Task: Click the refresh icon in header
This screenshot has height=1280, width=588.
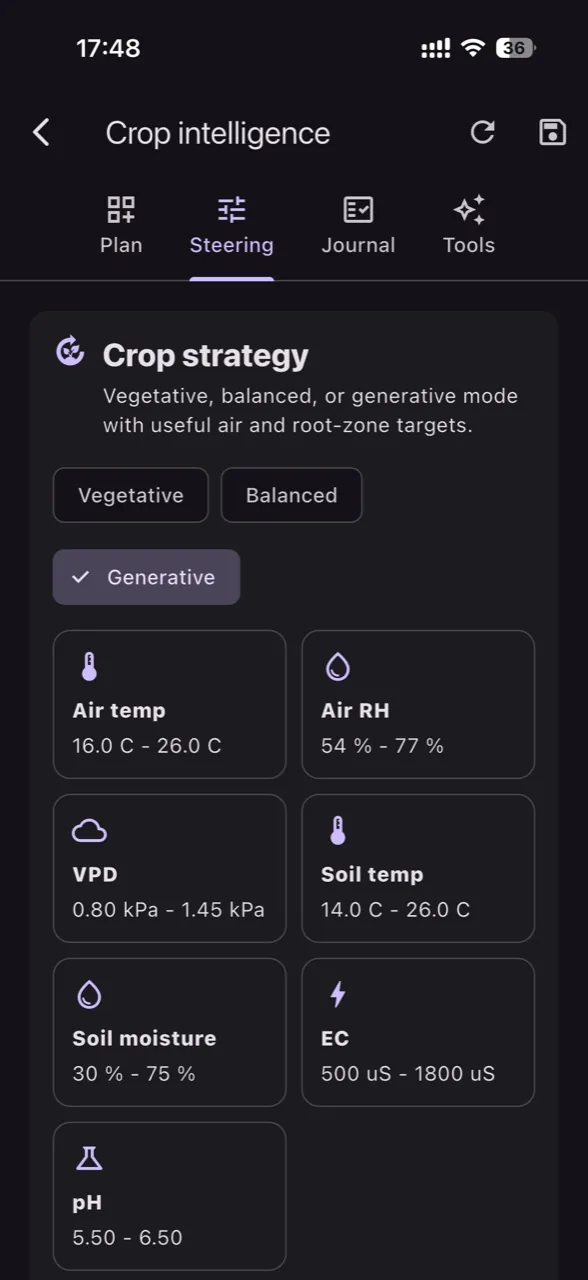Action: [x=483, y=132]
